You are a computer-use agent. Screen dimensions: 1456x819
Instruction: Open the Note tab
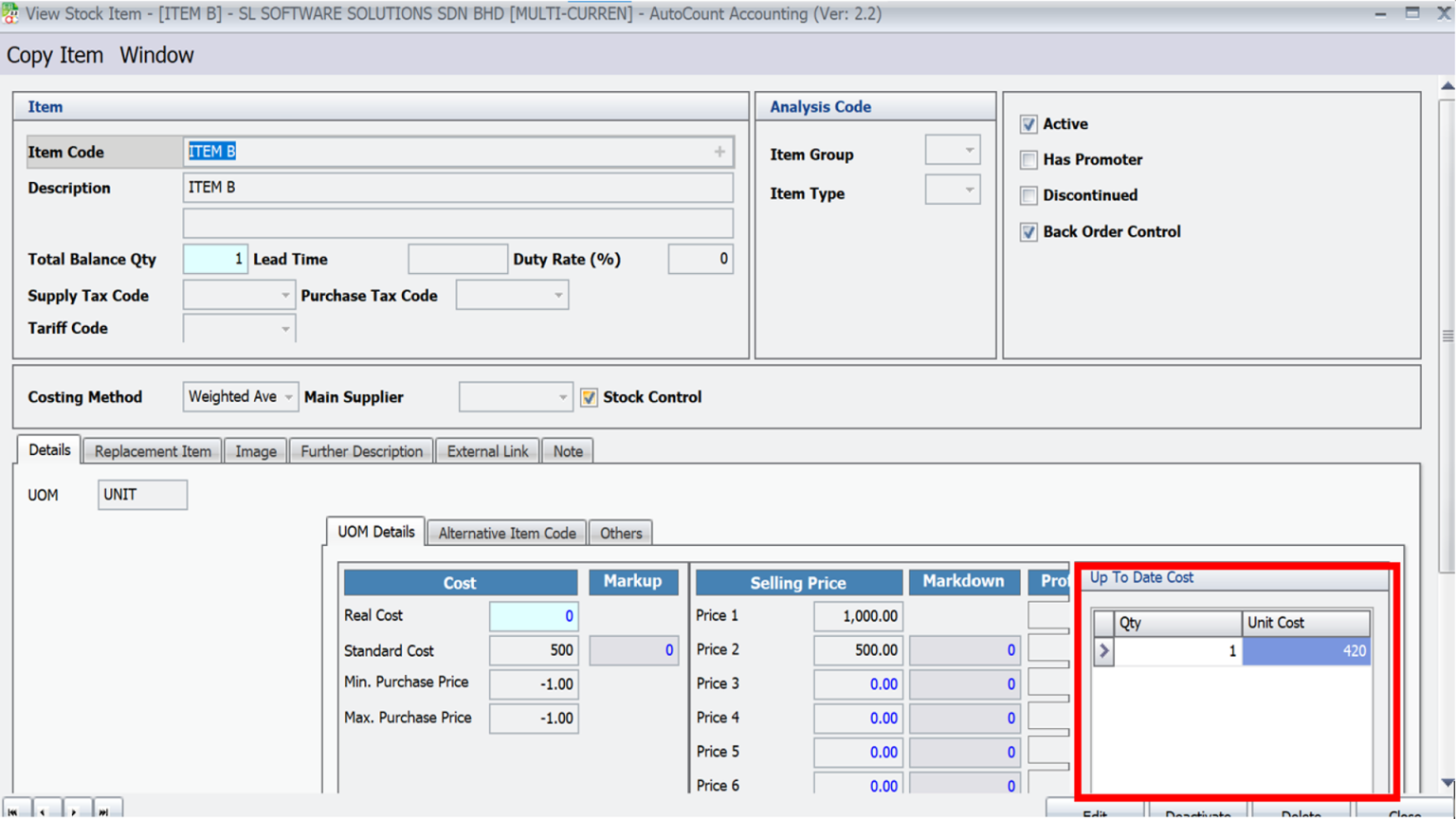(x=568, y=451)
